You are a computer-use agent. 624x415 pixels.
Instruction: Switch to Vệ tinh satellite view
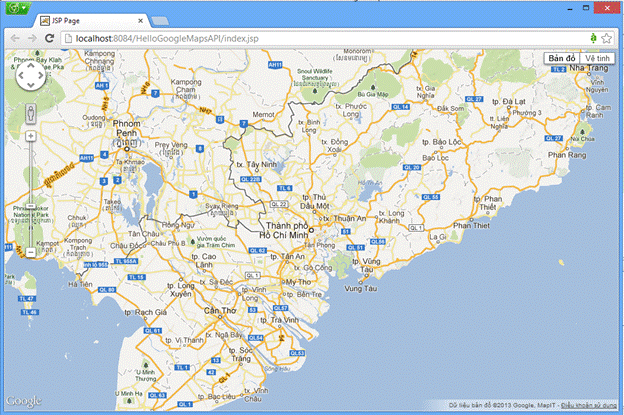pos(597,58)
